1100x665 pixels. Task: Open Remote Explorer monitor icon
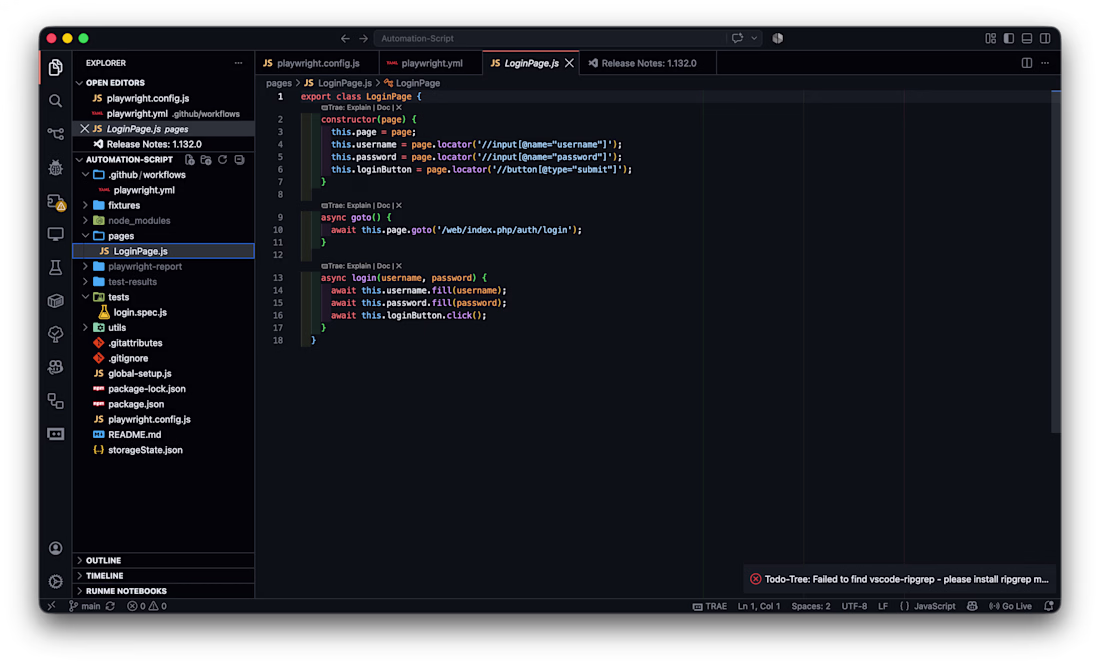pyautogui.click(x=55, y=234)
